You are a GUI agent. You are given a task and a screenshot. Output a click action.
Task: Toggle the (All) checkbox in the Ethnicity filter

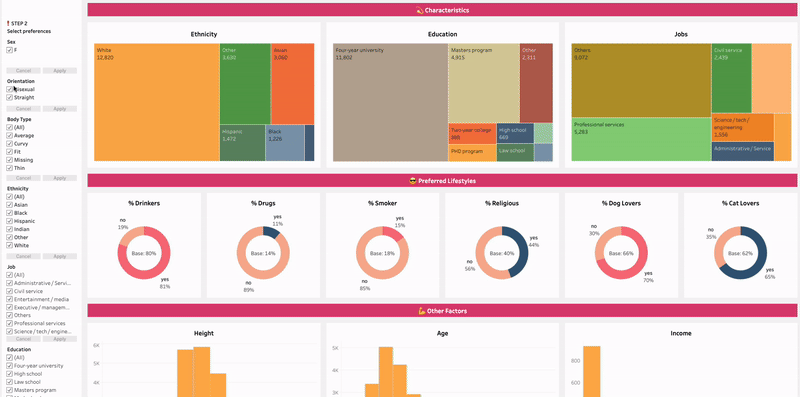pos(9,197)
